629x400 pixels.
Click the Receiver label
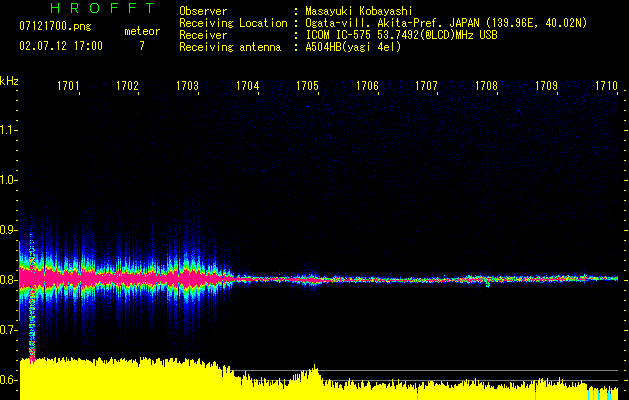click(203, 35)
